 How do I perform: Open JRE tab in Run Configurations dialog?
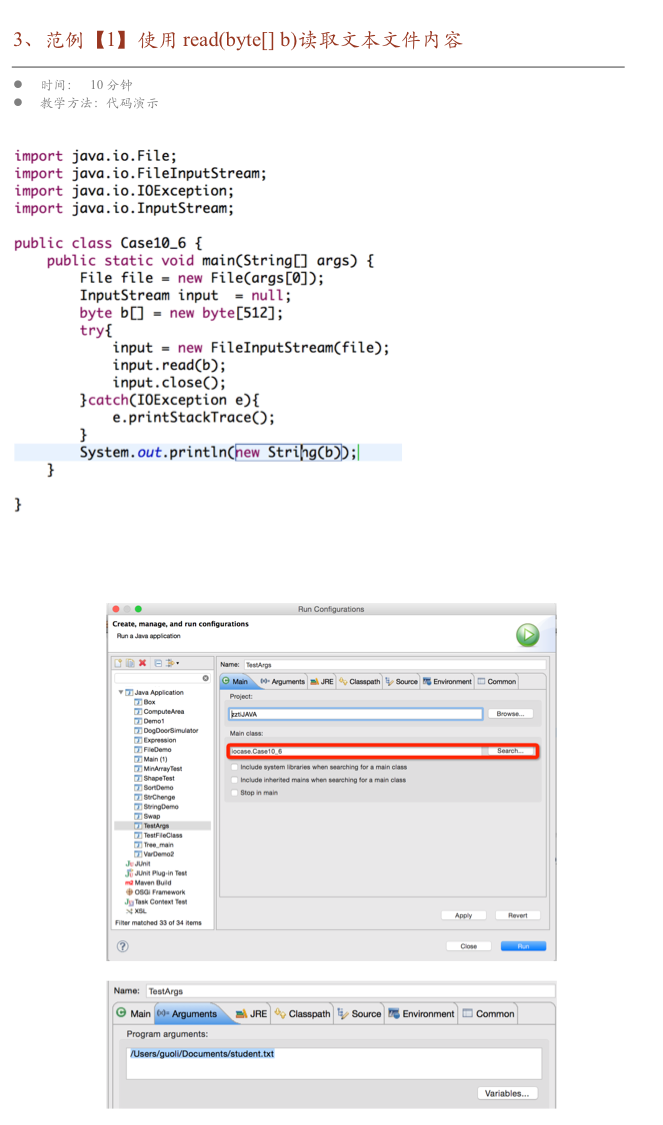[322, 682]
